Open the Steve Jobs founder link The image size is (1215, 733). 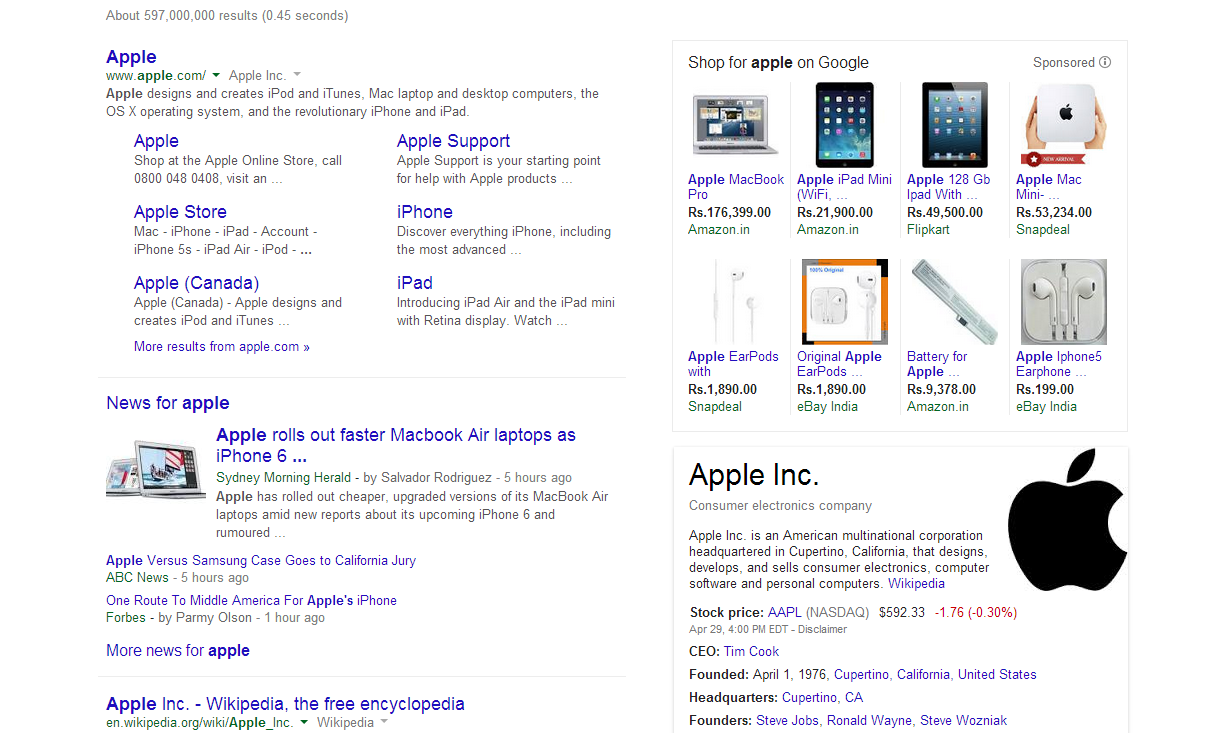tap(787, 721)
